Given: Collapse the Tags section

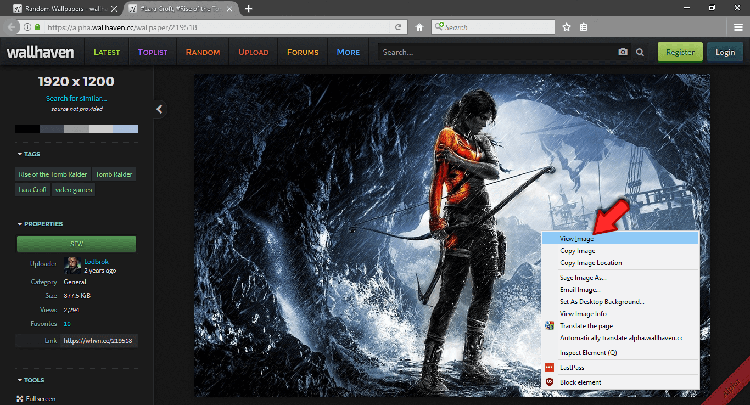Looking at the screenshot, I should click(x=29, y=154).
